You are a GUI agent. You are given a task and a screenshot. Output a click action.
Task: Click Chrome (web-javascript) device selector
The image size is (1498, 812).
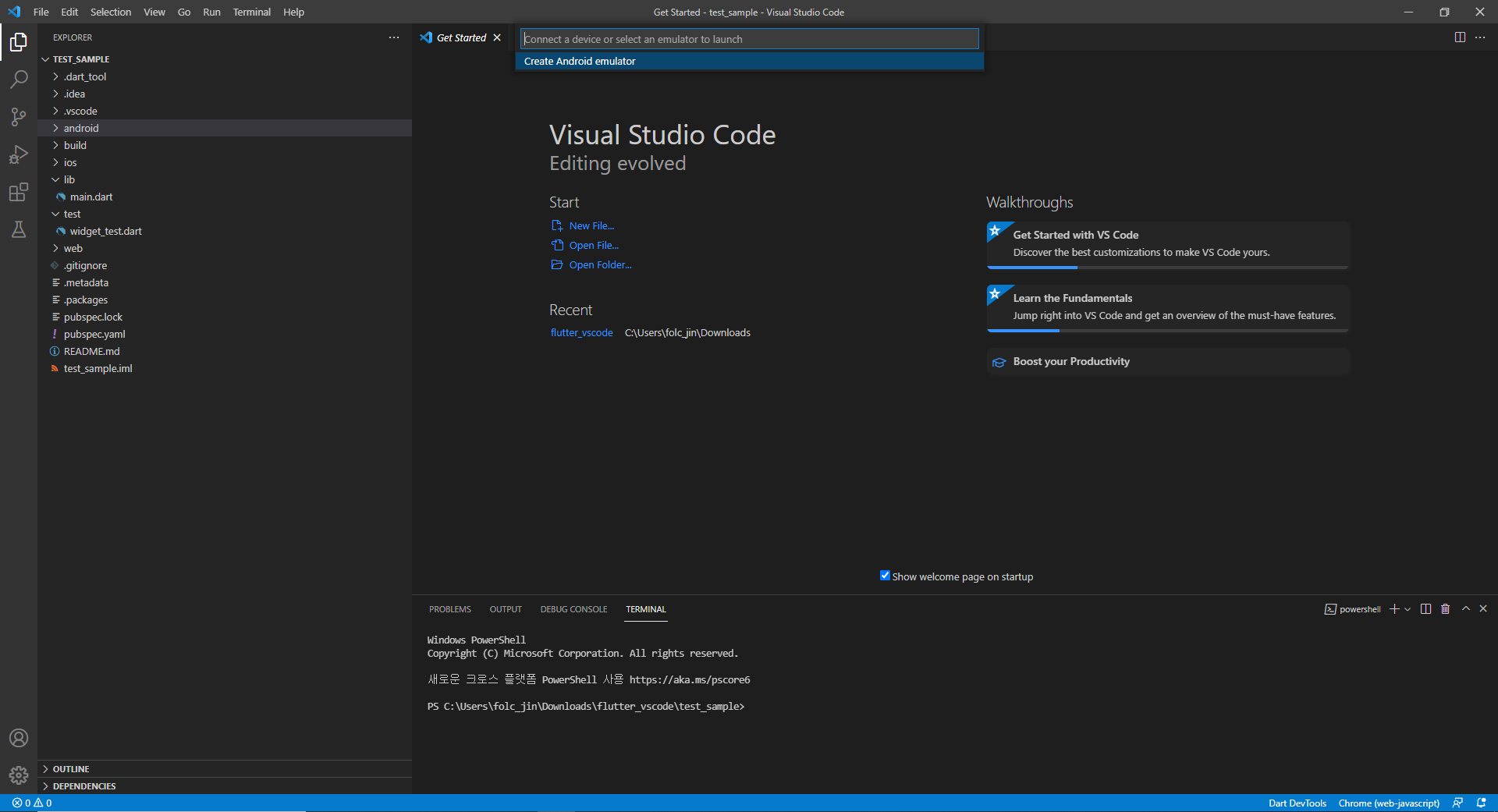(1389, 803)
